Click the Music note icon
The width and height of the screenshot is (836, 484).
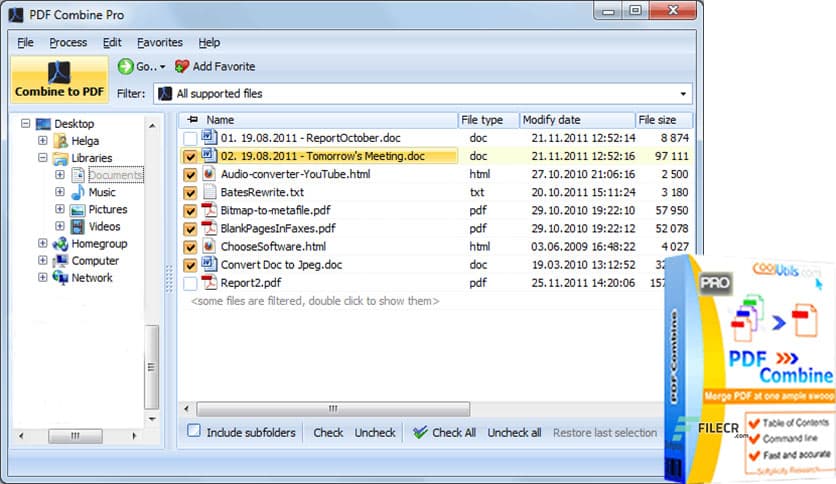pyautogui.click(x=78, y=192)
